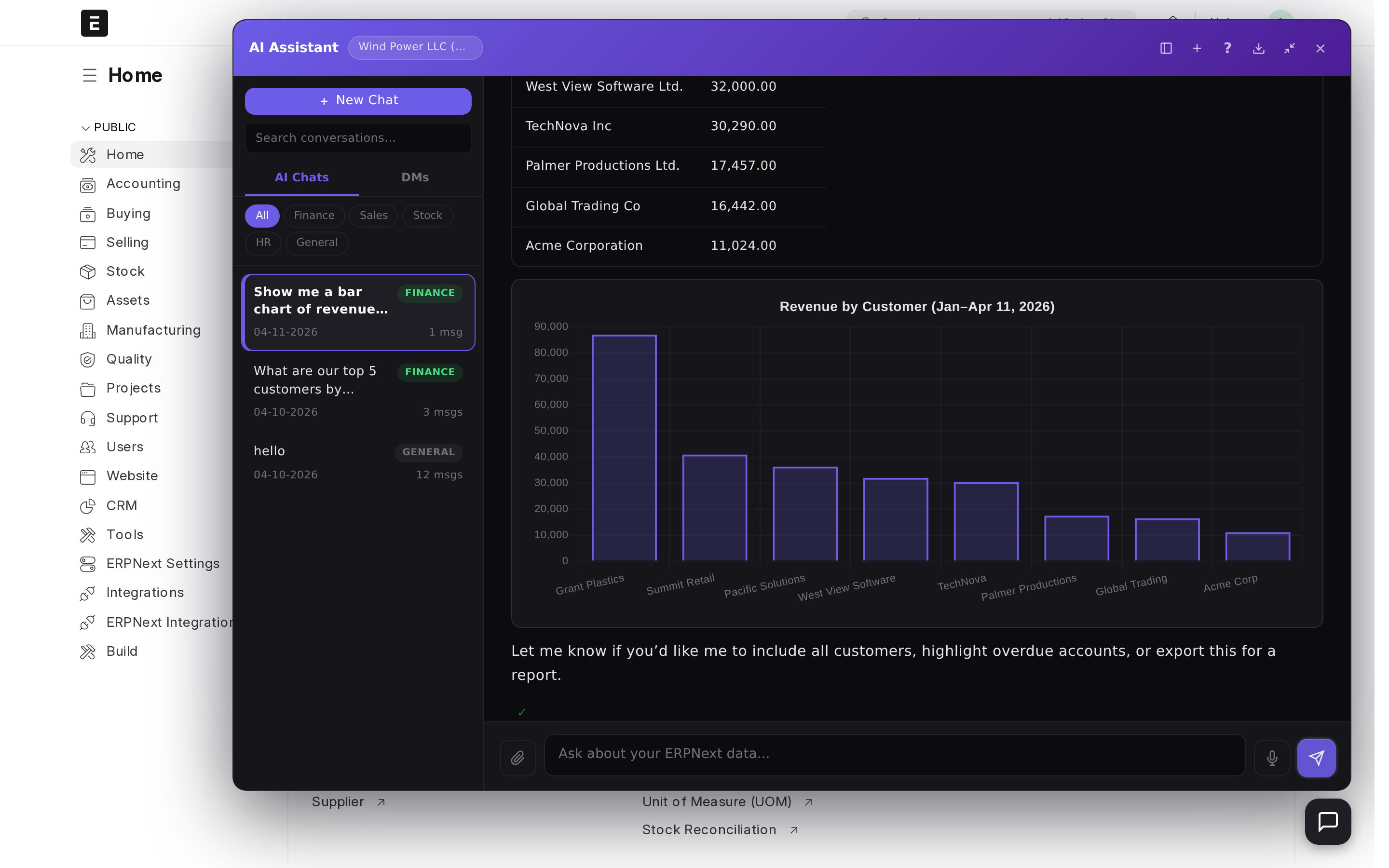Collapse the PUBLIC sidebar section

(109, 127)
